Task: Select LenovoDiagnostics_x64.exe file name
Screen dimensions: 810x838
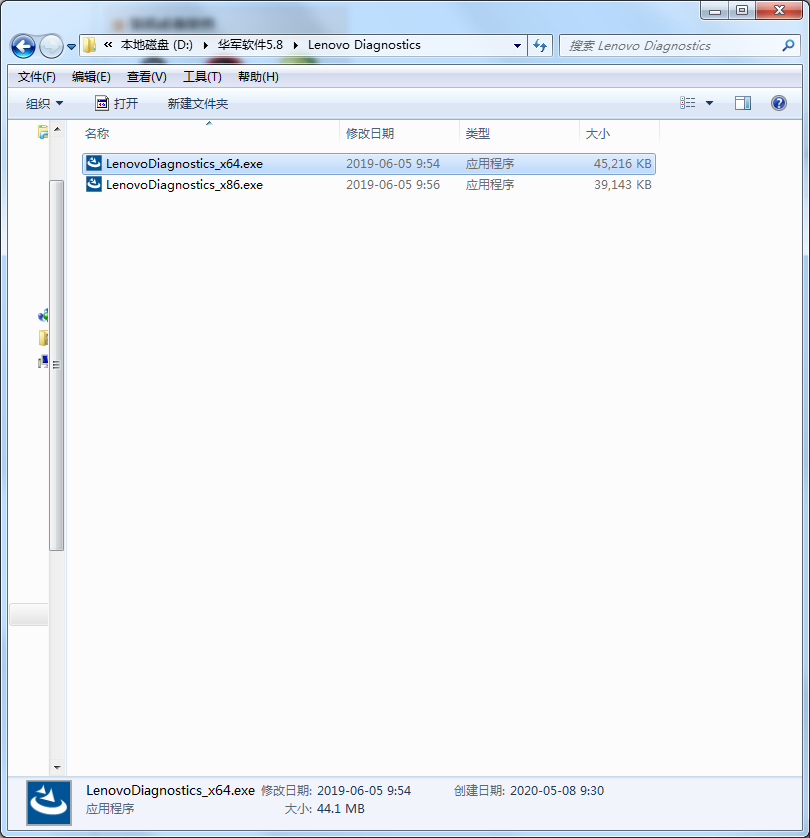Action: (x=184, y=164)
